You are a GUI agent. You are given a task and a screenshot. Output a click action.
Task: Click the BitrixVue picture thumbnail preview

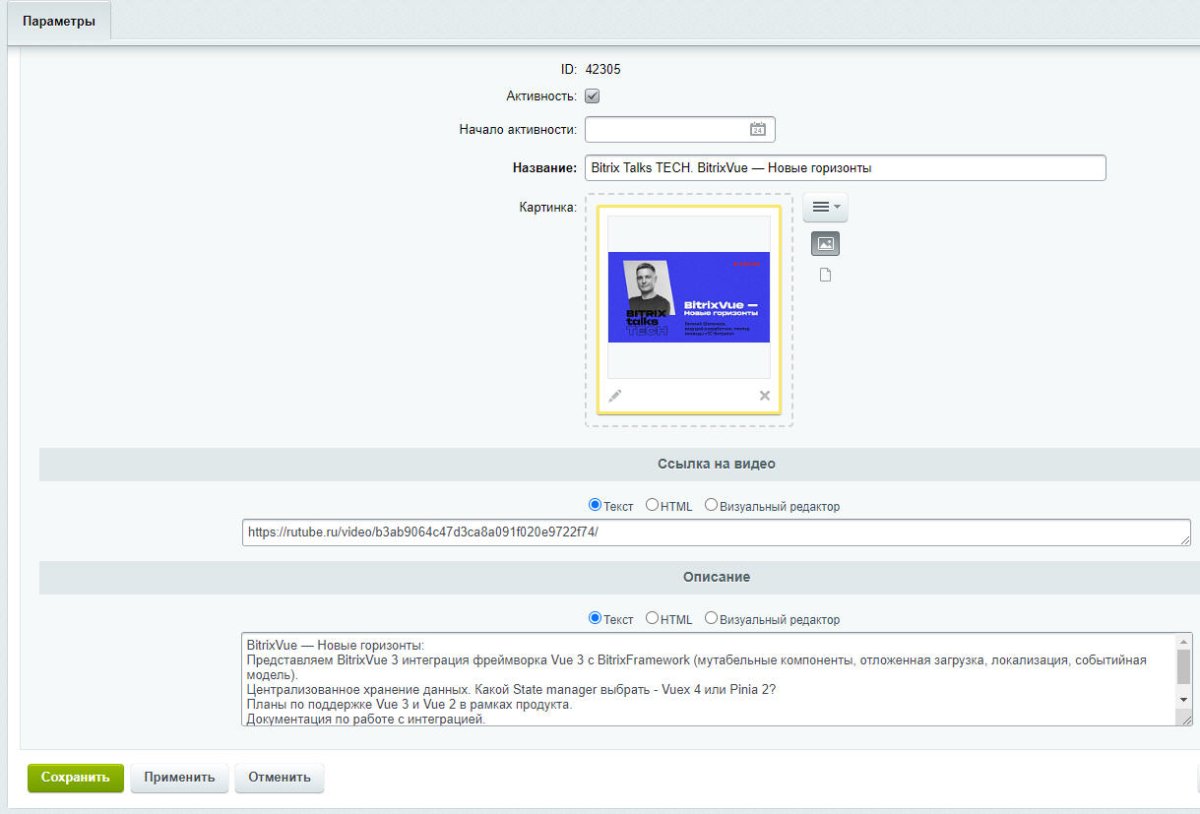coord(689,297)
